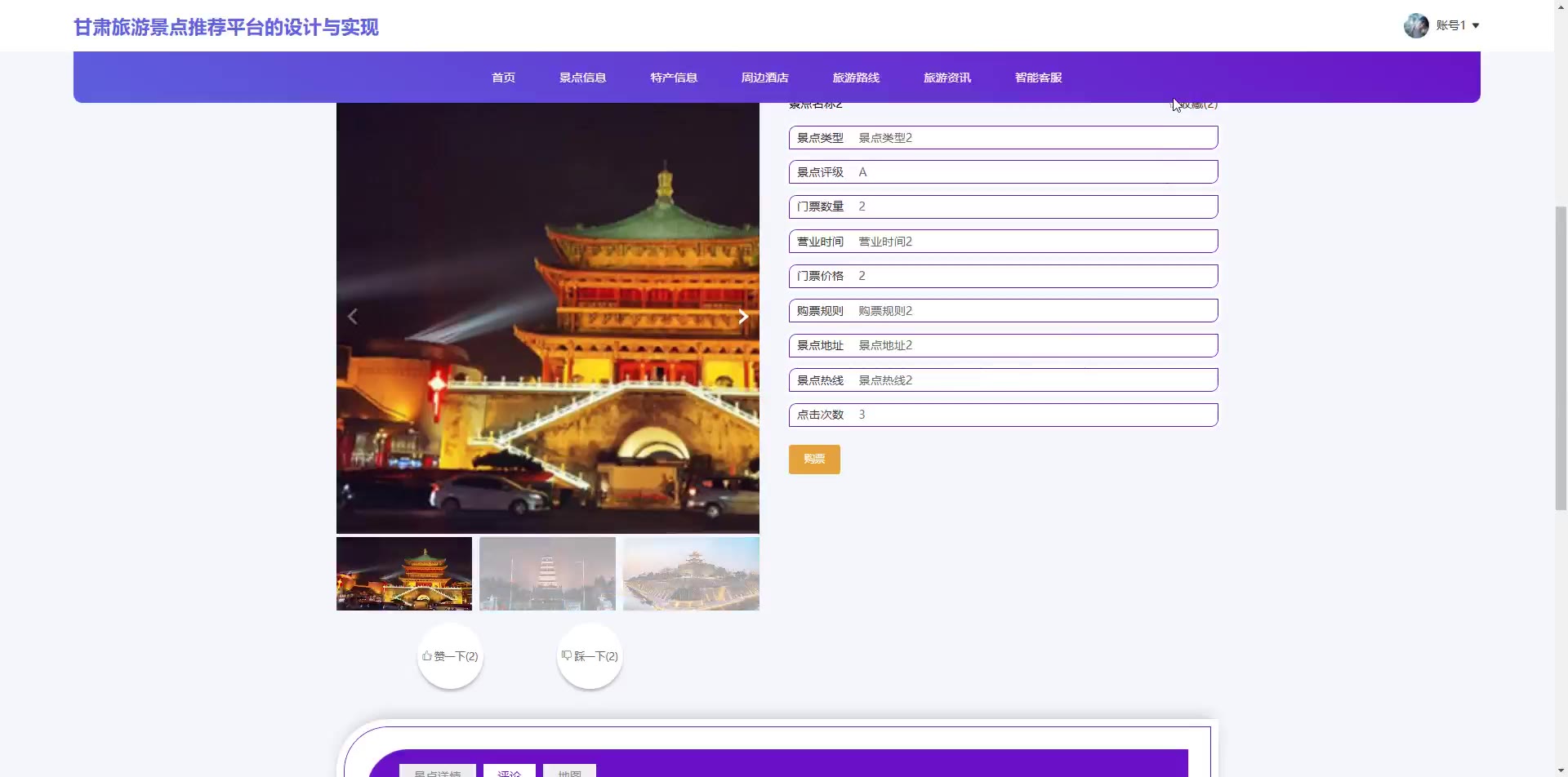Open the 特产信息 navigation item

(x=674, y=78)
